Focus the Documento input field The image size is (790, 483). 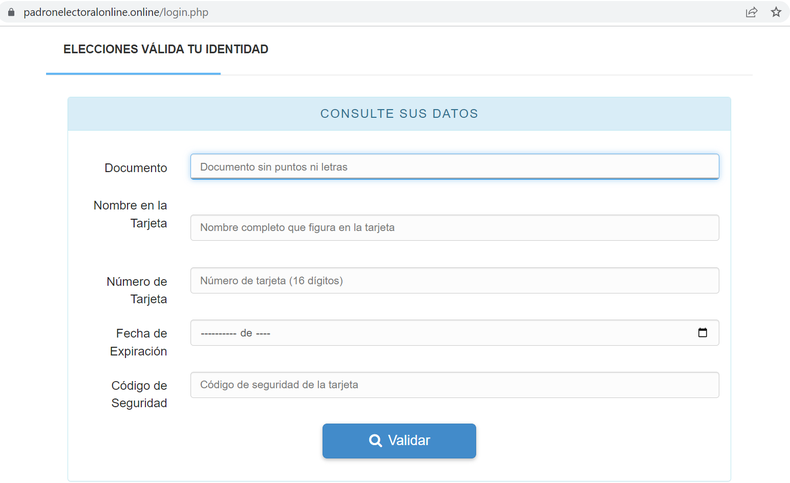[454, 167]
